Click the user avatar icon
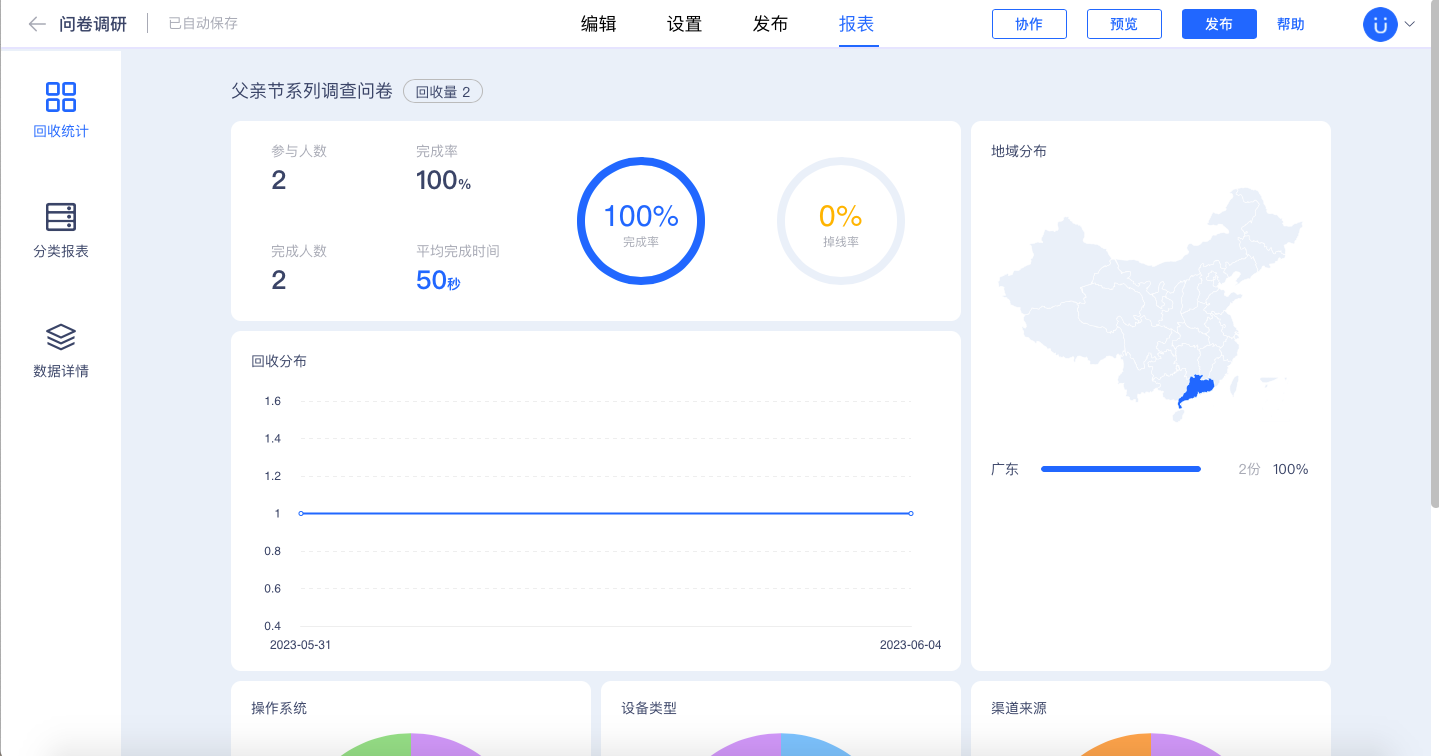Viewport: 1439px width, 756px height. pyautogui.click(x=1380, y=25)
